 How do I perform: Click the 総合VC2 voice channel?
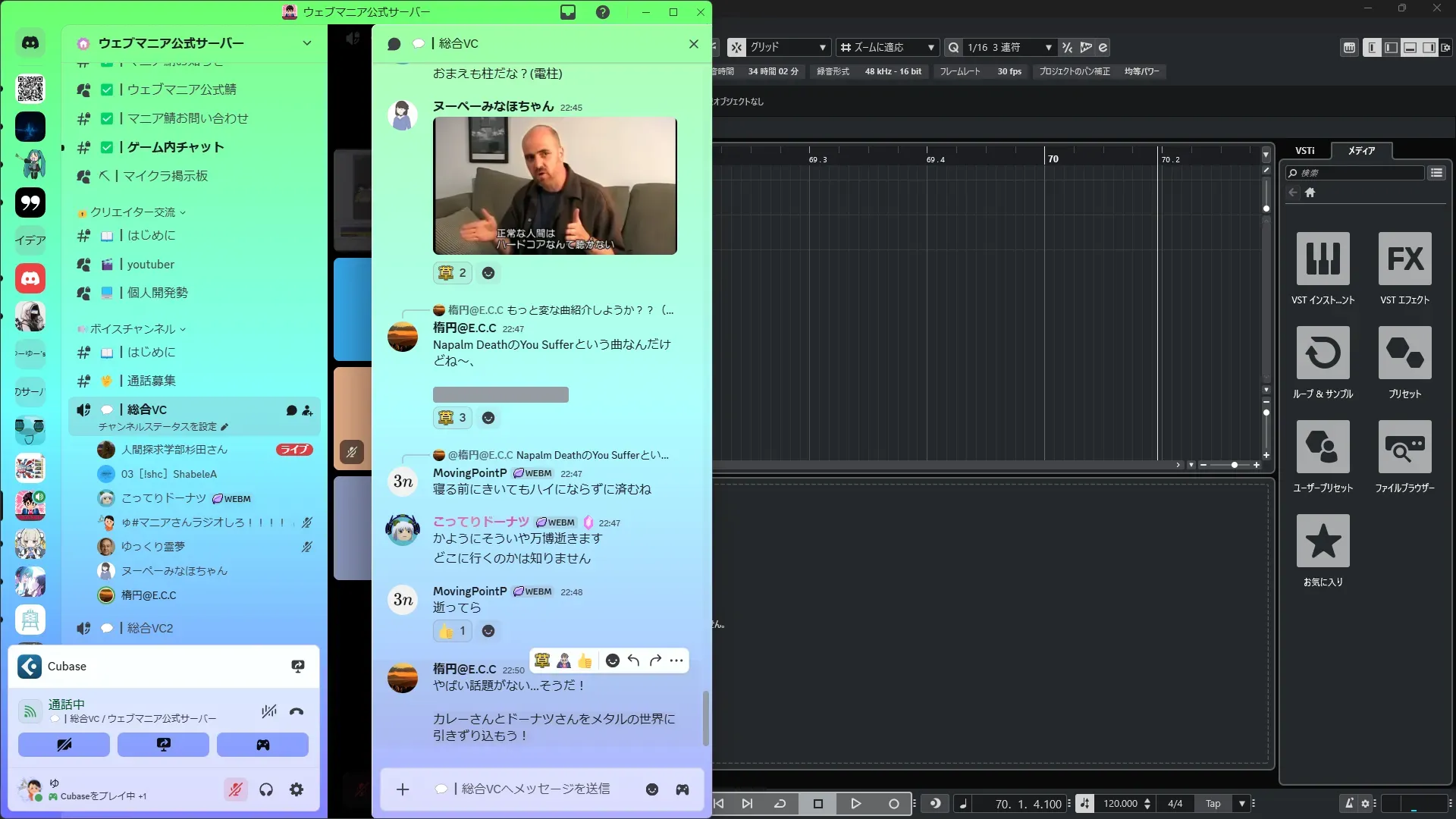coord(150,628)
